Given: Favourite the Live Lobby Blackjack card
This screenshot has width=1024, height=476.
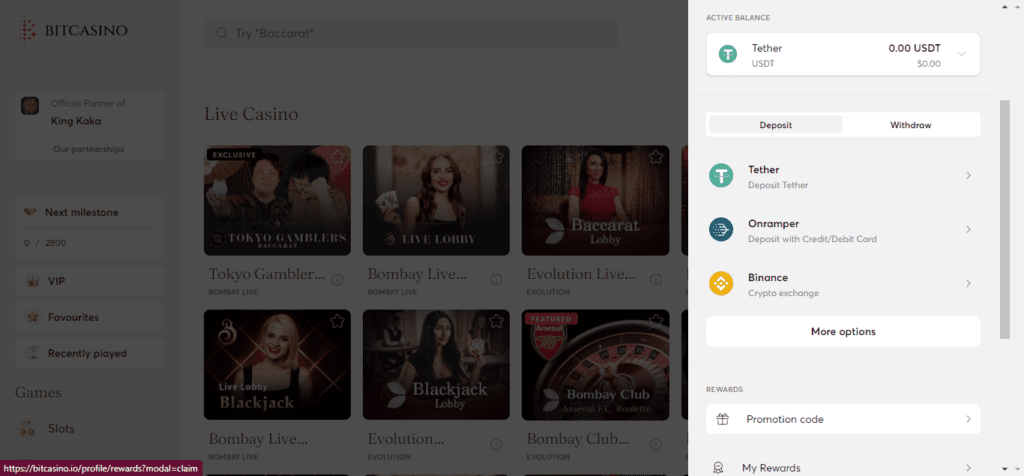Looking at the screenshot, I should tap(337, 321).
